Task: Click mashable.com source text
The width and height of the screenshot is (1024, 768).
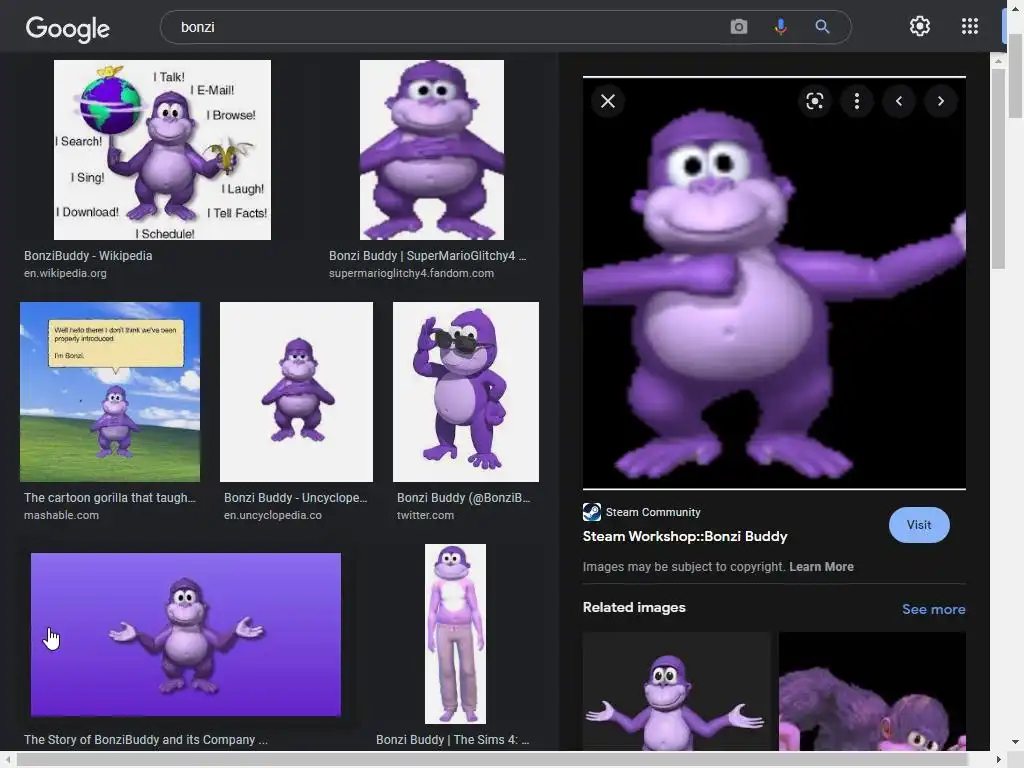Action: coord(61,515)
